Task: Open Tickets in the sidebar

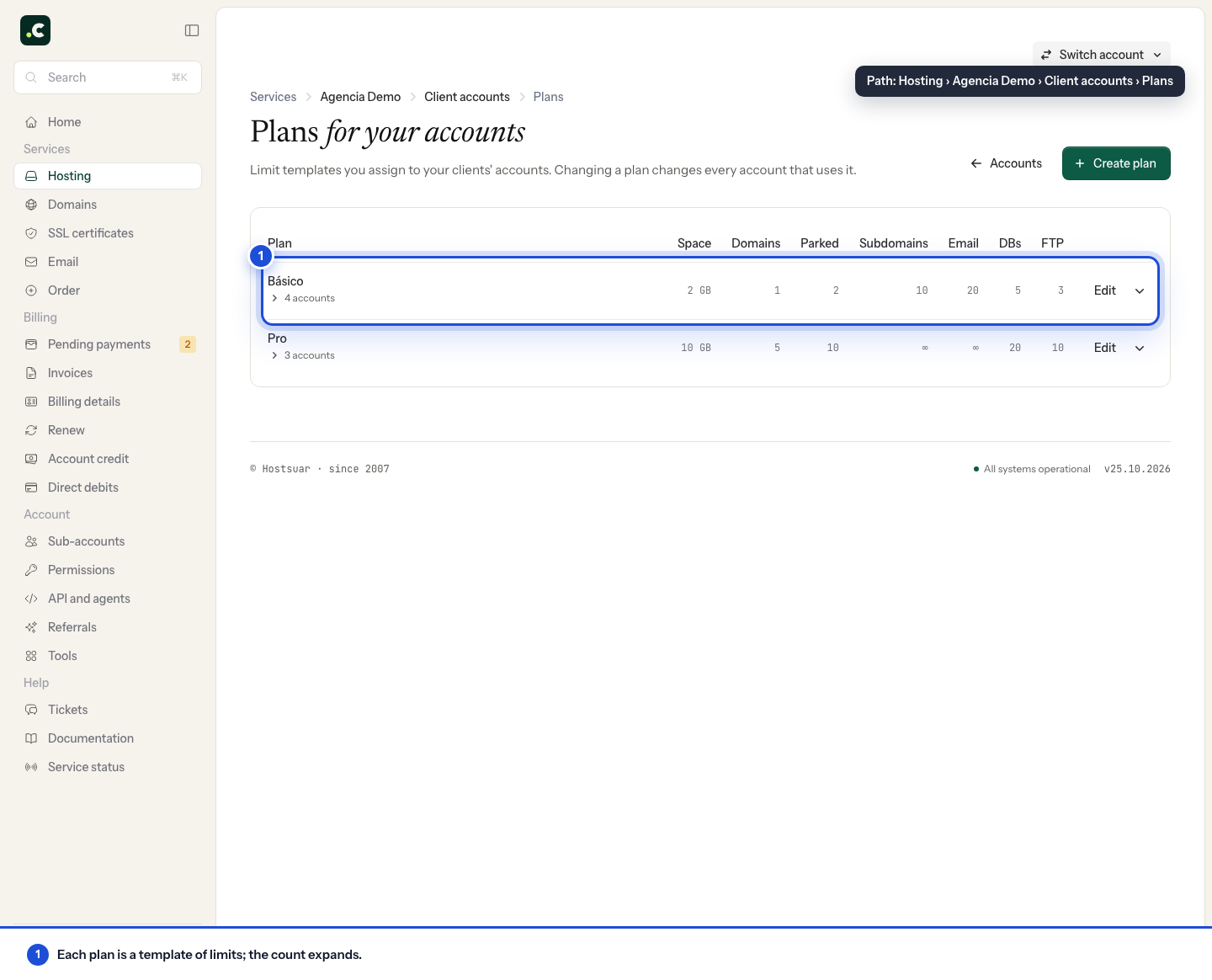Action: (108, 710)
